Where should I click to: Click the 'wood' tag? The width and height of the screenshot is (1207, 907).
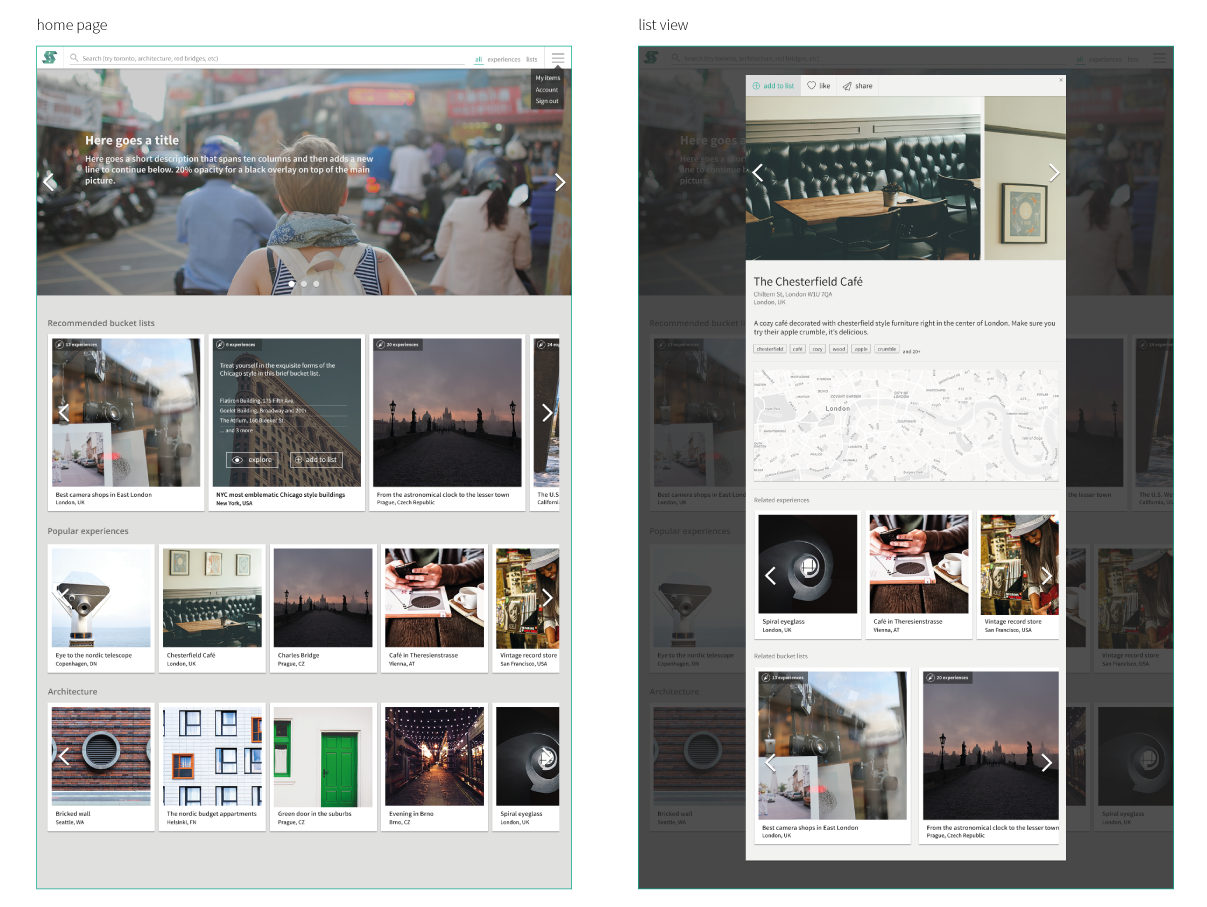pos(839,349)
